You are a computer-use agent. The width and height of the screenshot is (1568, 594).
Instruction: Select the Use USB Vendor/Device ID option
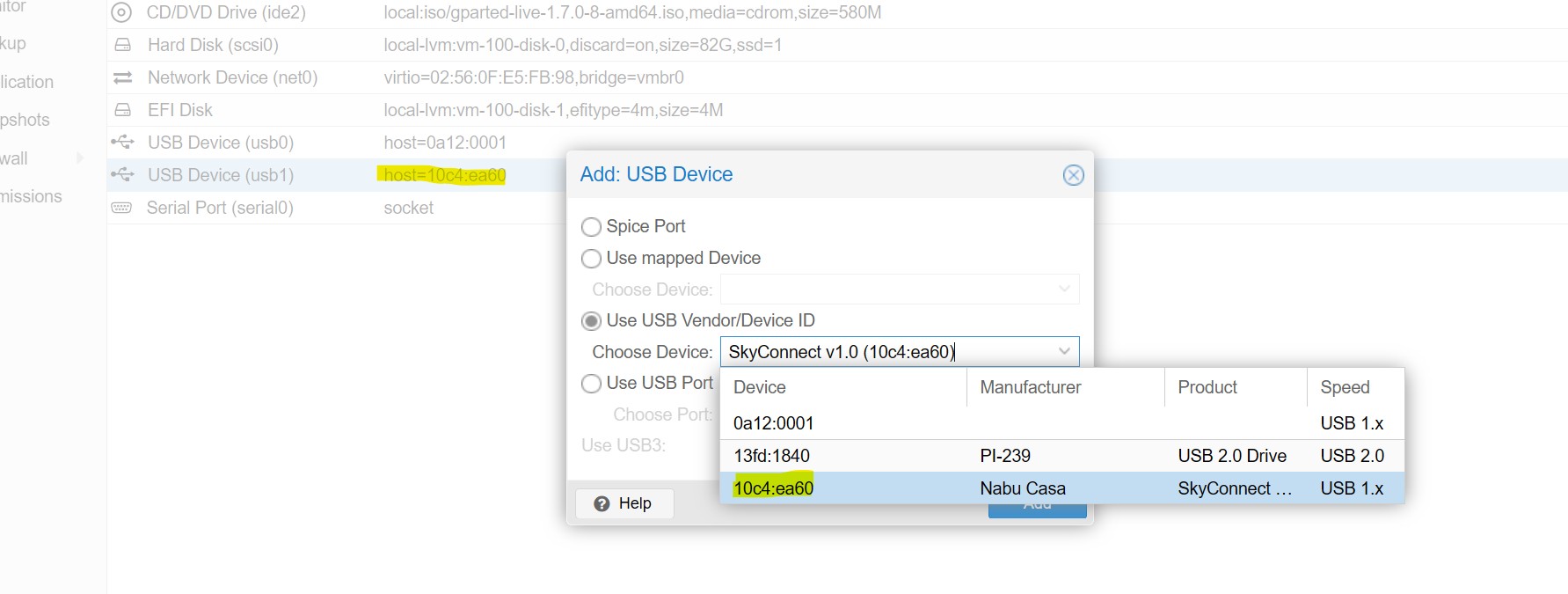[592, 321]
